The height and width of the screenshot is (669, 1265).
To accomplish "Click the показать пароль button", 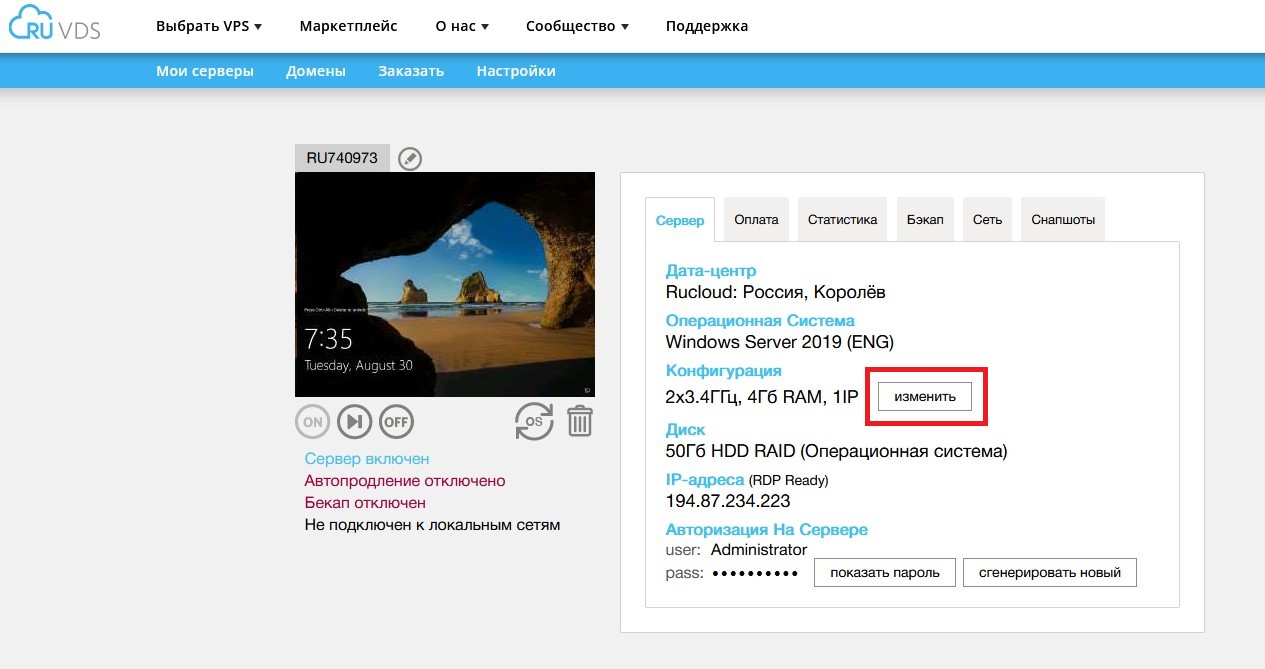I will (x=885, y=573).
